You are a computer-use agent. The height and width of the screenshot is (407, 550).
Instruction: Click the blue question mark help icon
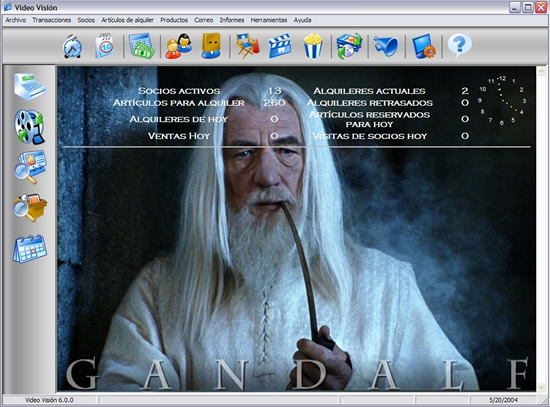tap(460, 45)
